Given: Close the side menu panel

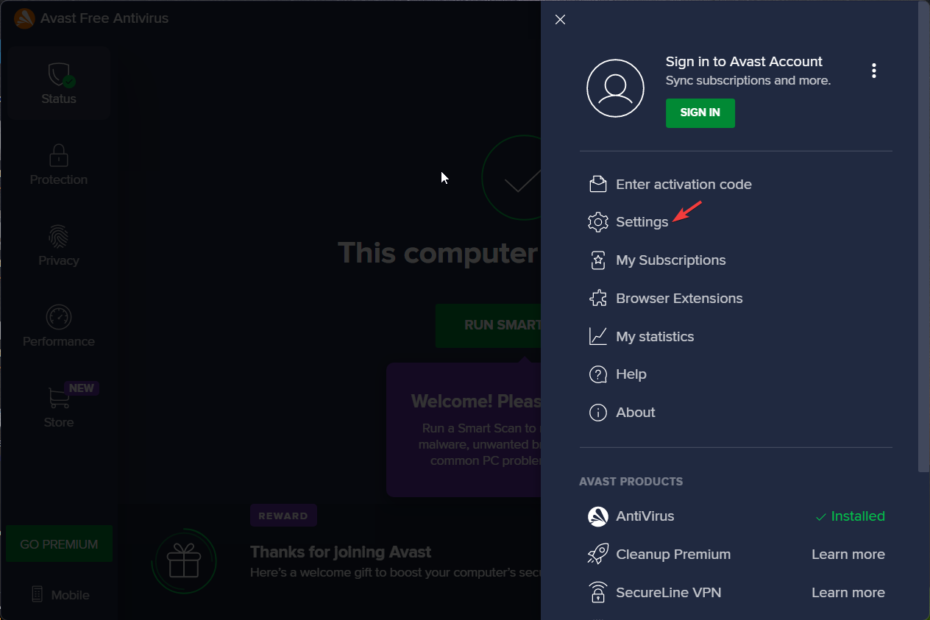Looking at the screenshot, I should 560,20.
